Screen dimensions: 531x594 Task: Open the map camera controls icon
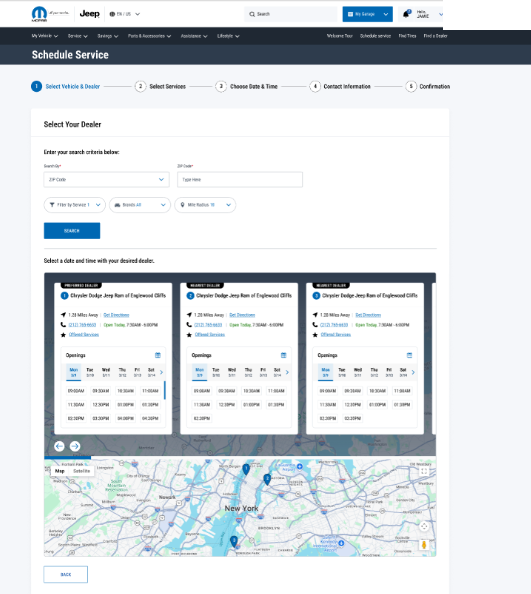click(x=424, y=526)
